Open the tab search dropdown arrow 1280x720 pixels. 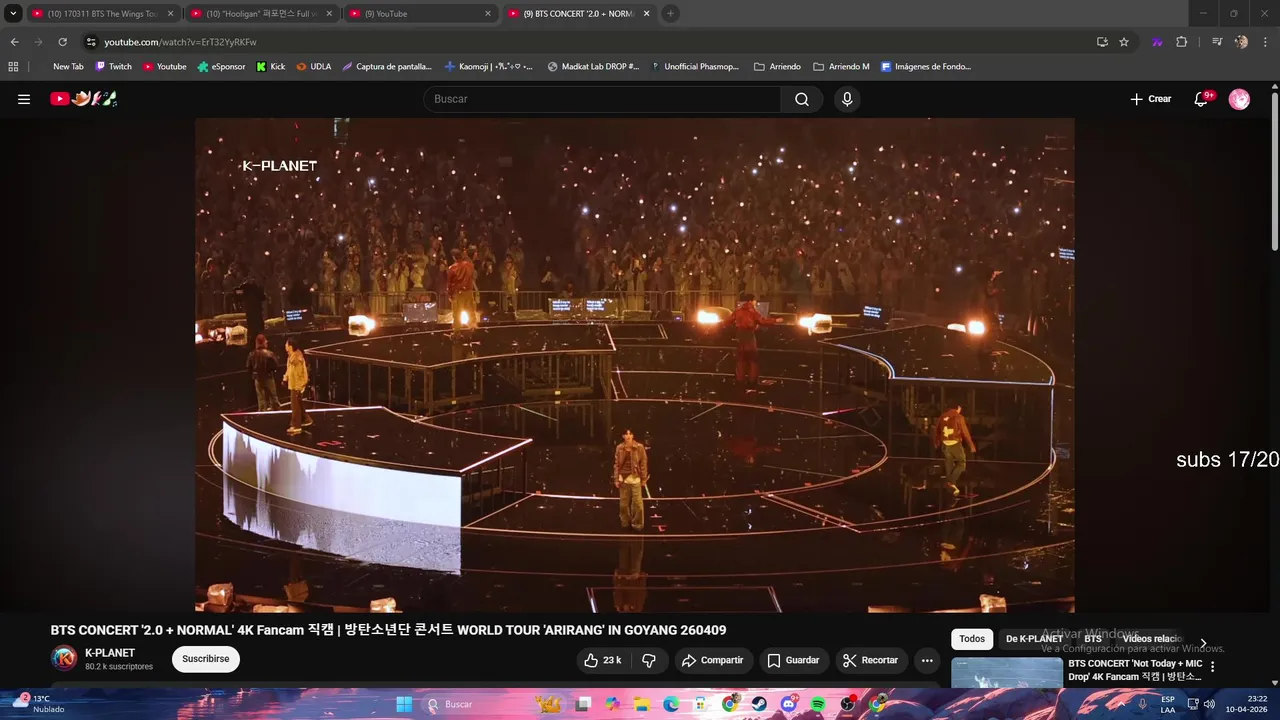(13, 14)
